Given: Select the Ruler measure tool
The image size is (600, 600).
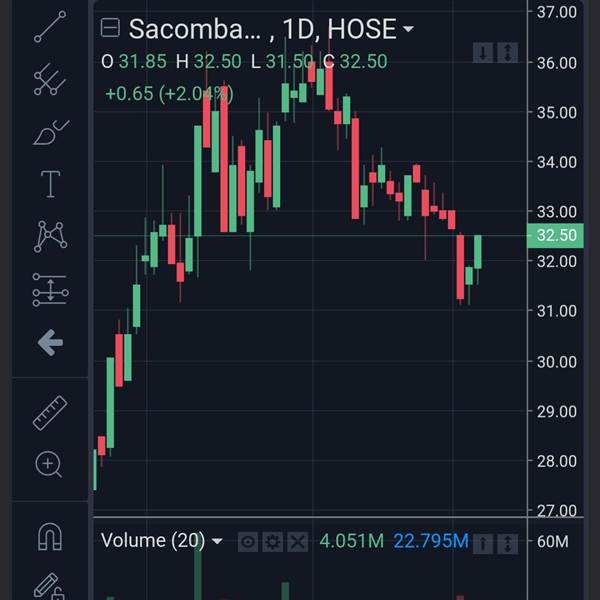Looking at the screenshot, I should (x=50, y=413).
